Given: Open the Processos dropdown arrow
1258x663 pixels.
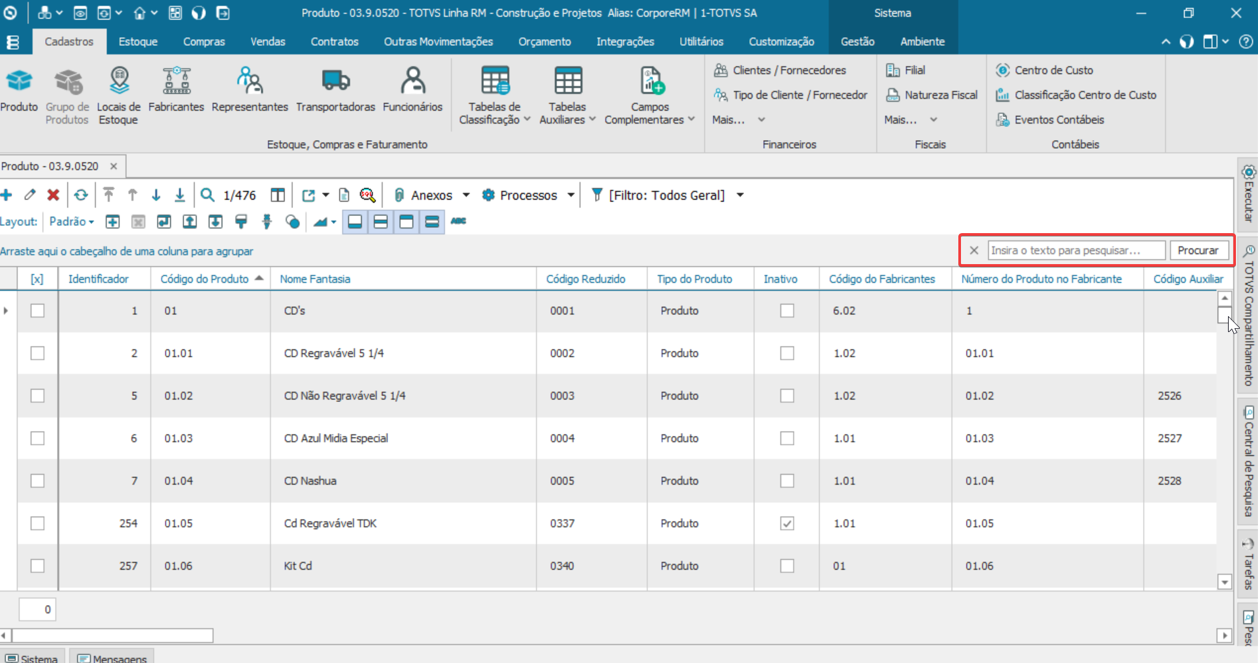Looking at the screenshot, I should pos(571,195).
